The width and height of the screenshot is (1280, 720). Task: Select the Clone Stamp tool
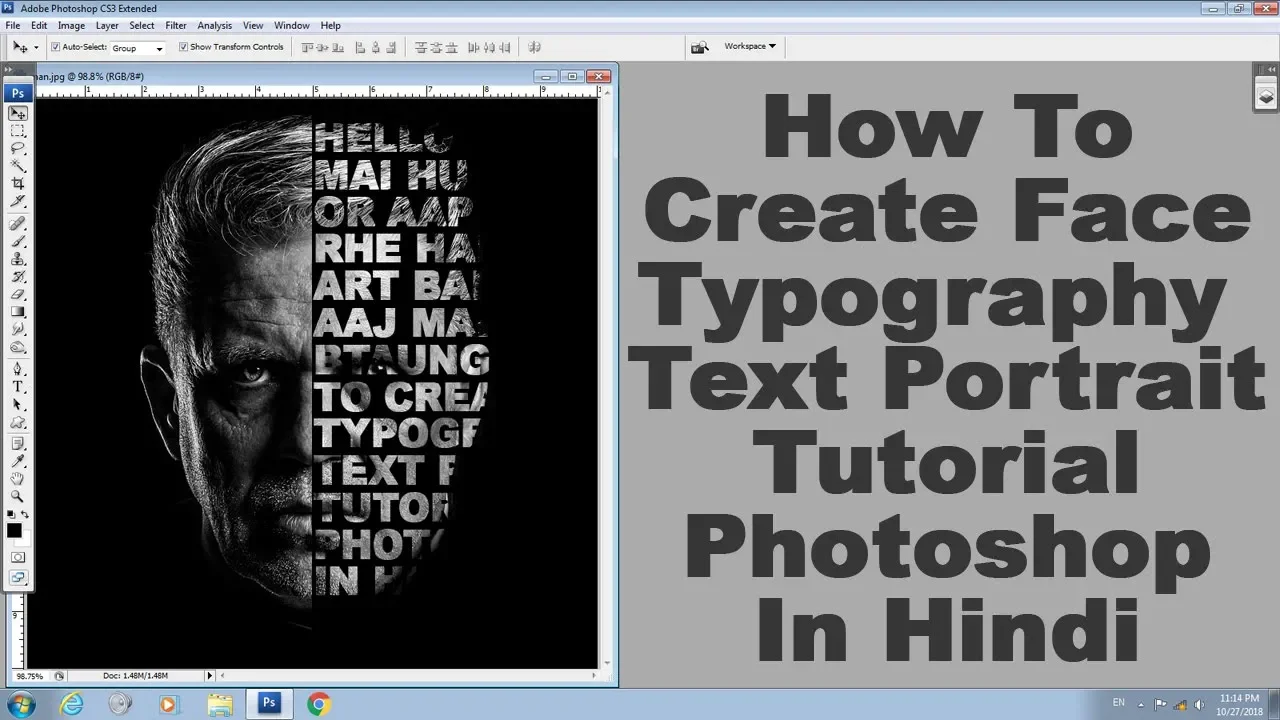click(18, 259)
